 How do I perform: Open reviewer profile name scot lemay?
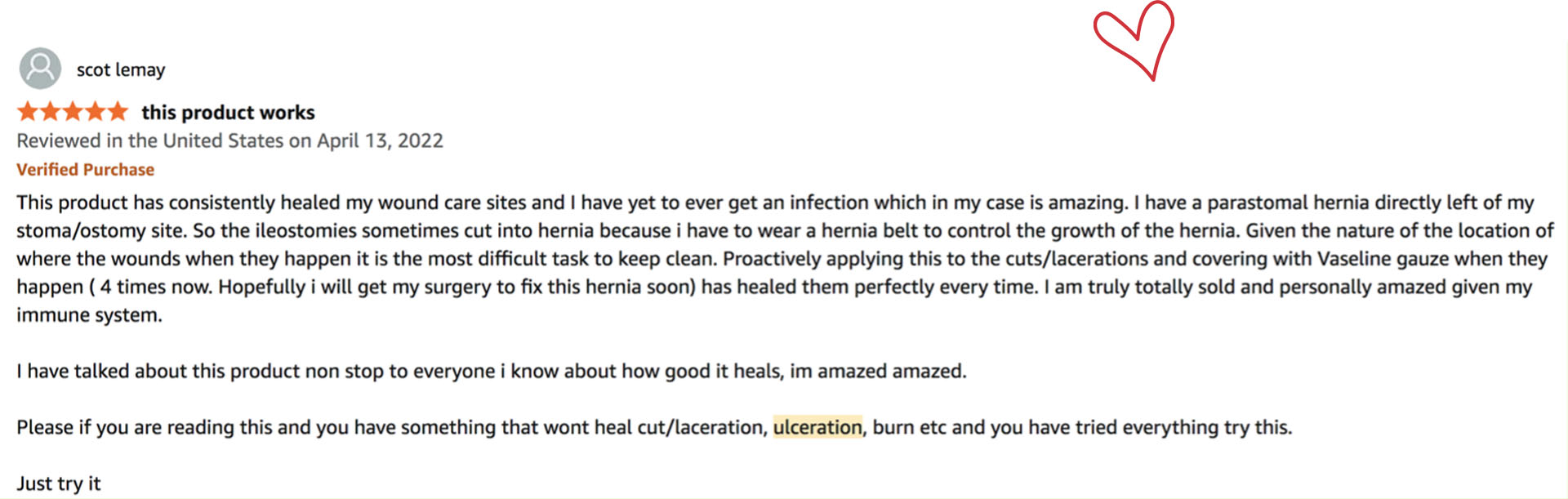pos(121,70)
